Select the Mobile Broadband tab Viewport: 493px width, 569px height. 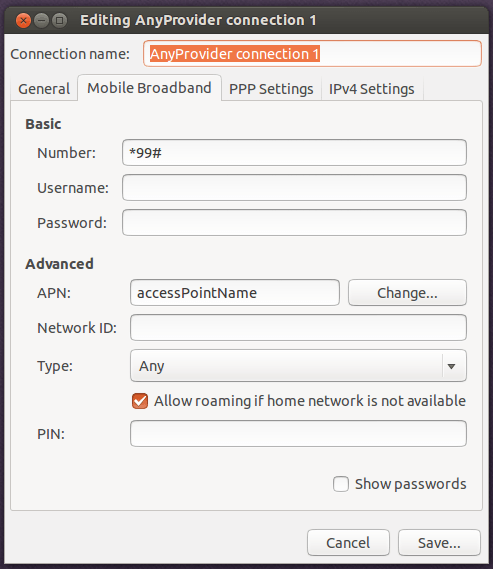(149, 88)
